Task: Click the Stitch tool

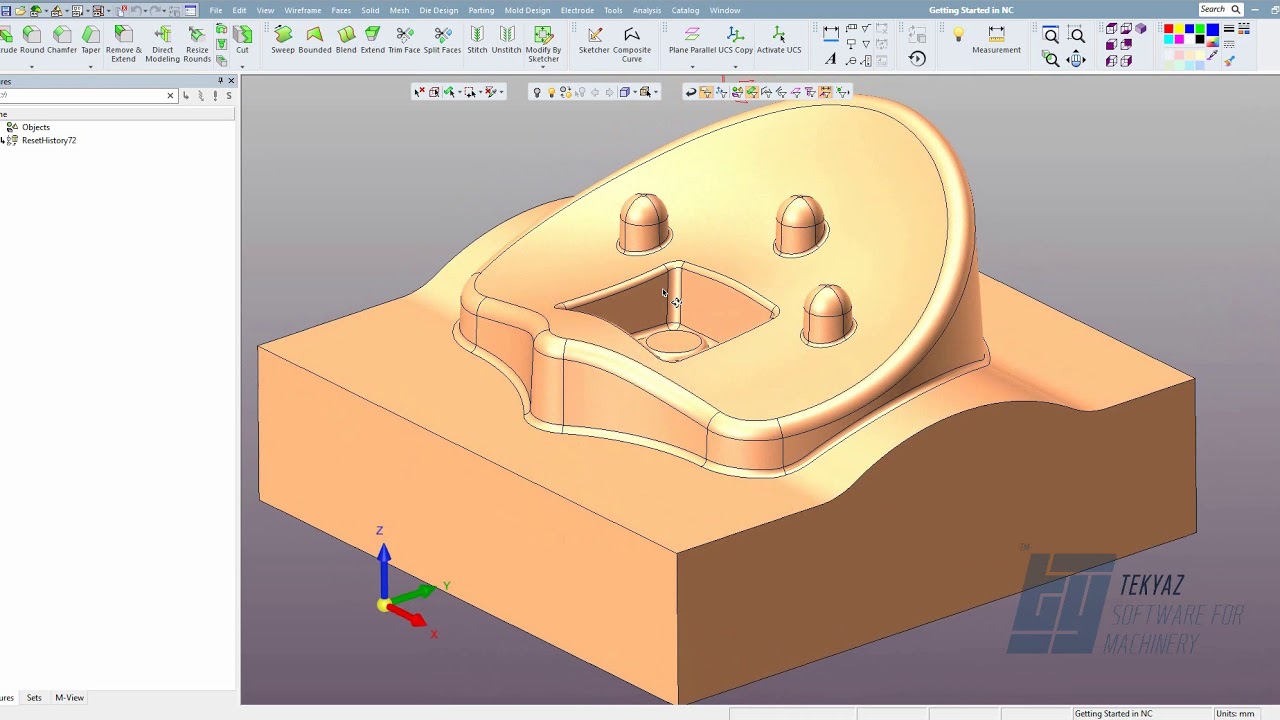Action: point(477,40)
